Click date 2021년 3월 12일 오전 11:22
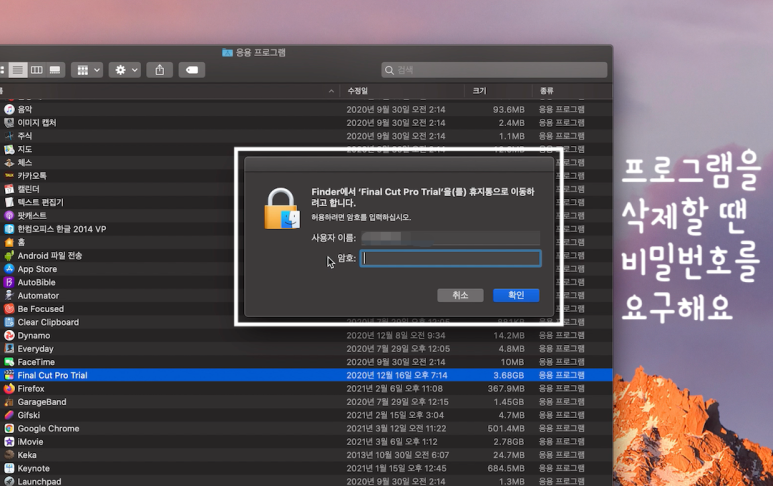The image size is (773, 486). click(396, 429)
